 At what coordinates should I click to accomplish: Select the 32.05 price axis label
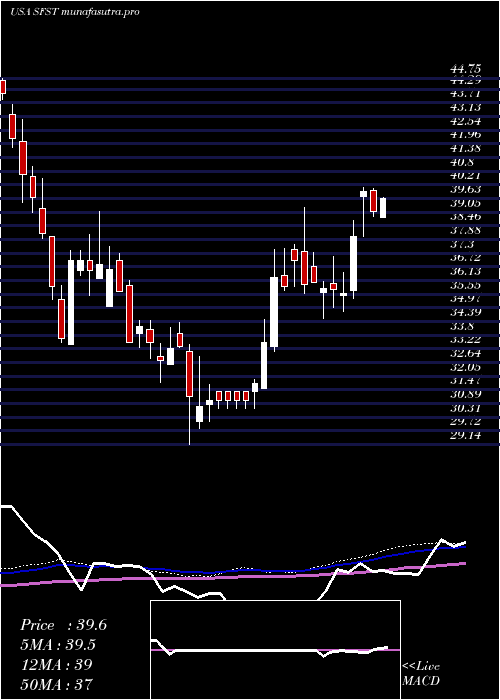[x=466, y=367]
